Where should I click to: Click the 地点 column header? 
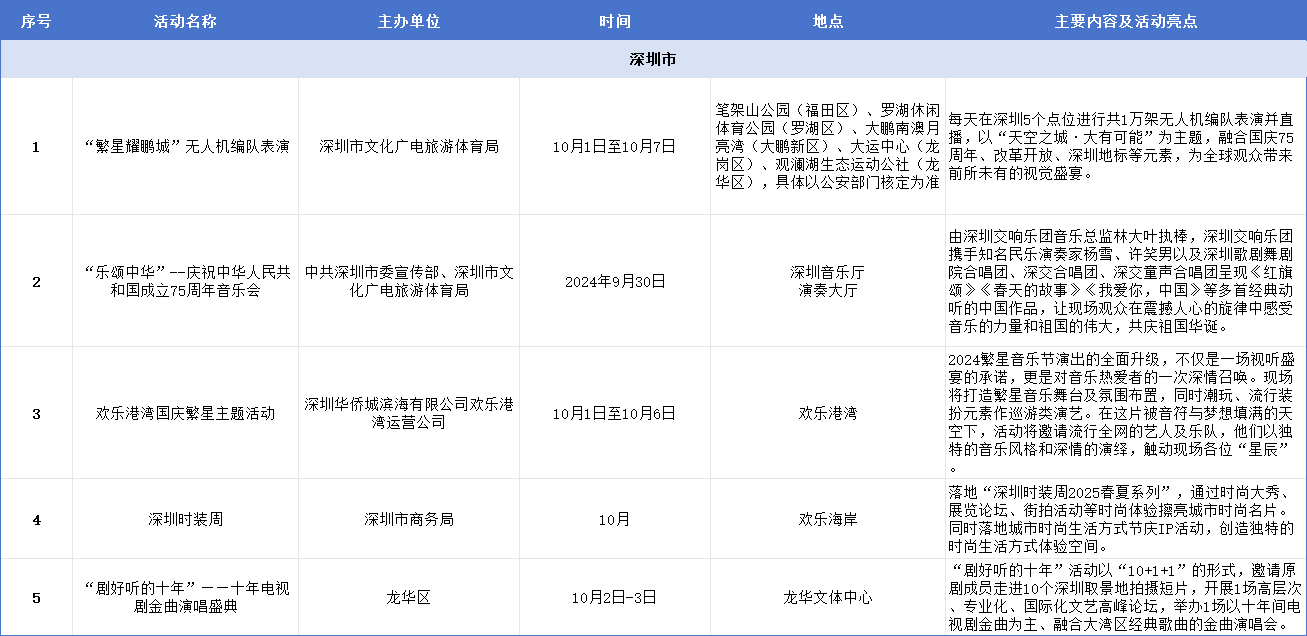pyautogui.click(x=827, y=21)
